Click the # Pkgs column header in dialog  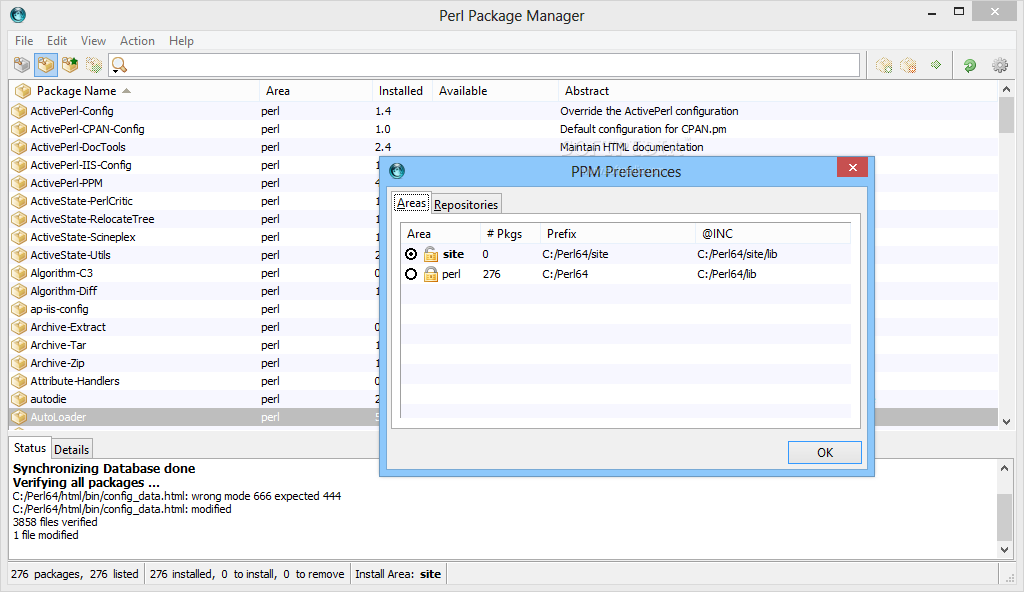(x=510, y=233)
